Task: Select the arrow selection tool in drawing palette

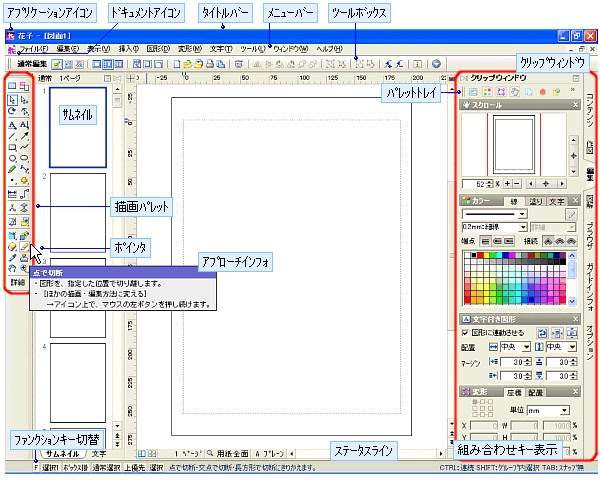Action: tap(12, 100)
